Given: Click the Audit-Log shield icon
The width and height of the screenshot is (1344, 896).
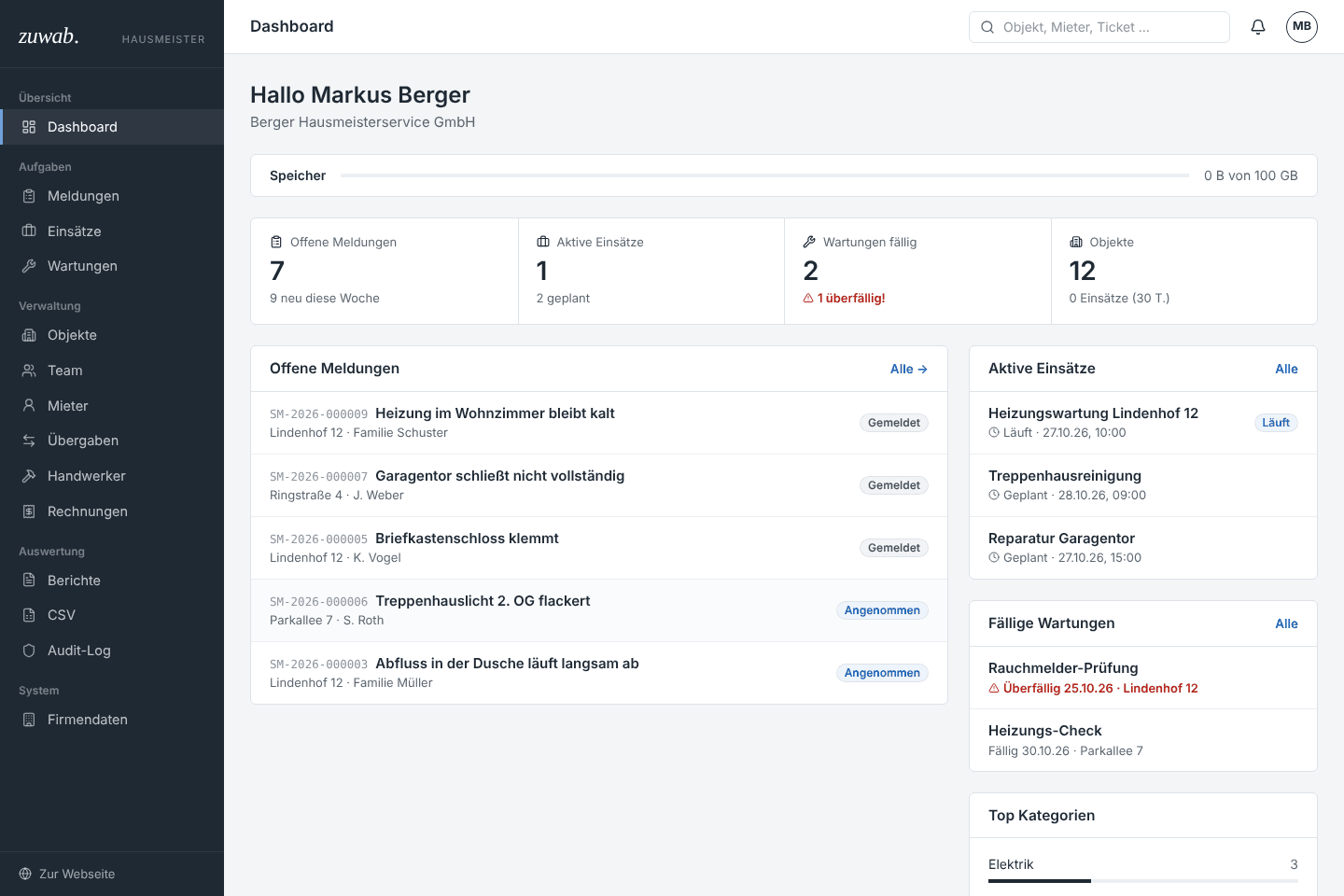Looking at the screenshot, I should click(x=29, y=651).
